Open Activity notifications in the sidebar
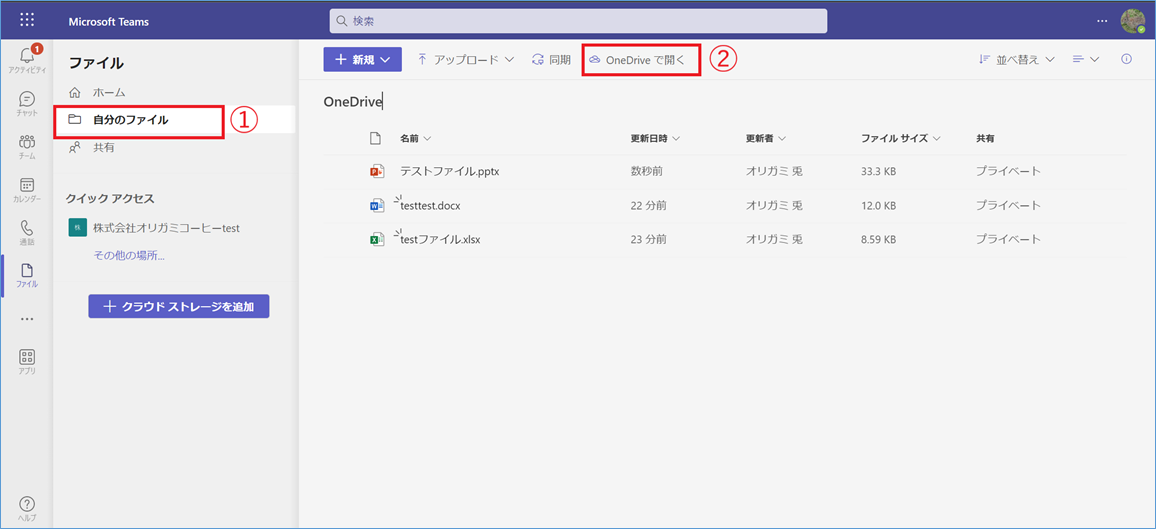Screen dimensions: 1156x529 (27, 60)
